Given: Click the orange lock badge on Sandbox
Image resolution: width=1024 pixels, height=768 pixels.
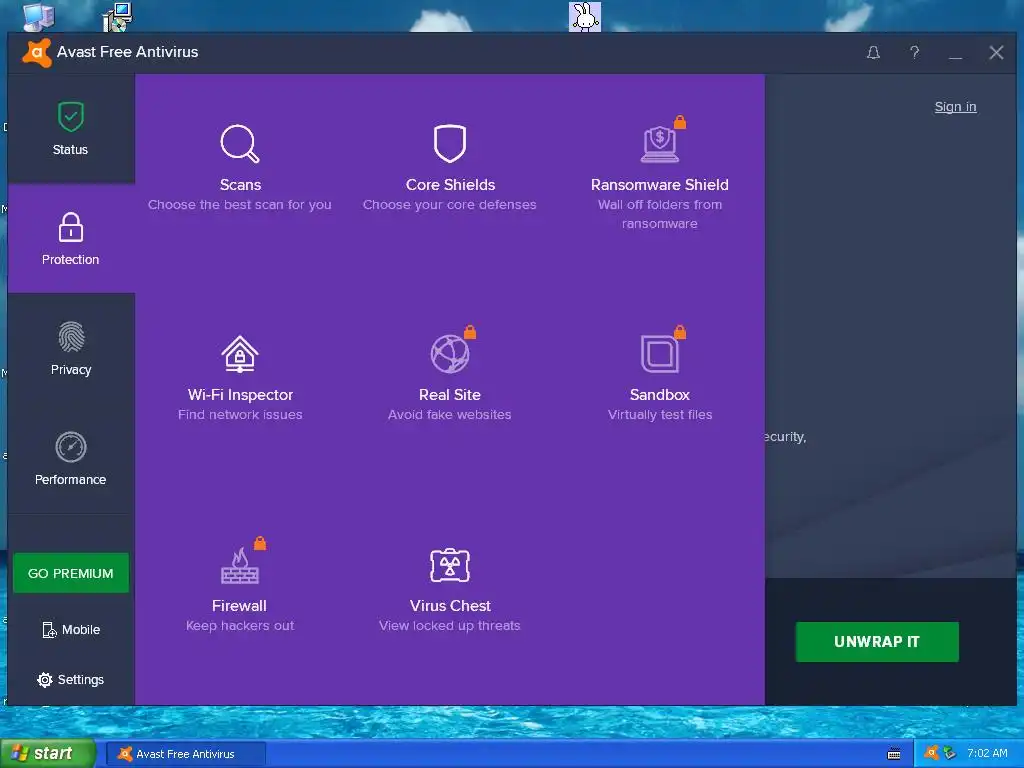Looking at the screenshot, I should pos(680,332).
